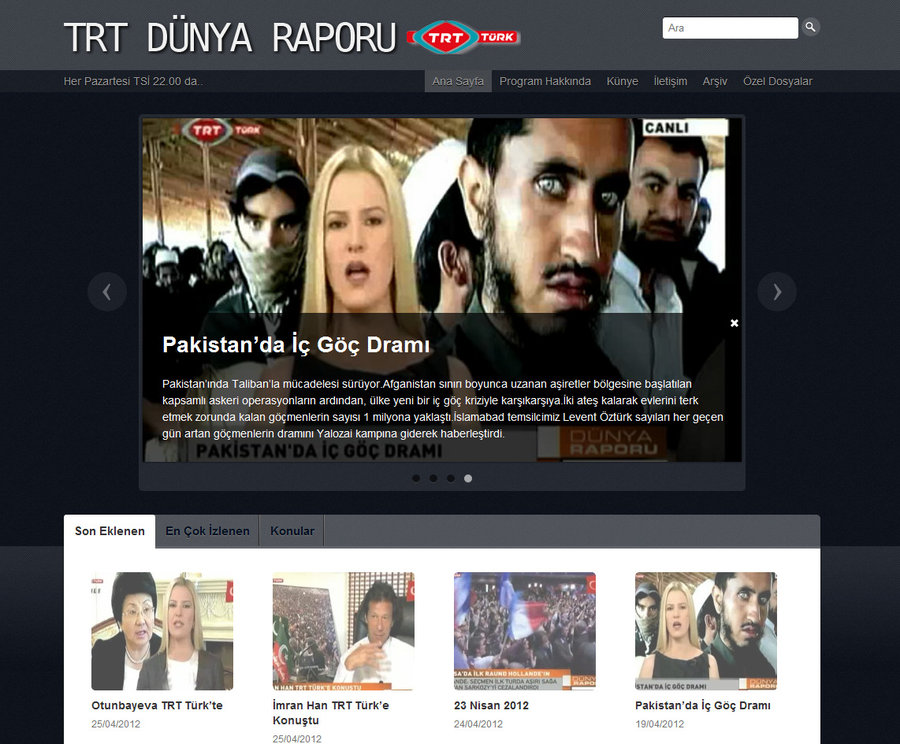
Task: Select the third slider pagination dot
Action: click(451, 478)
